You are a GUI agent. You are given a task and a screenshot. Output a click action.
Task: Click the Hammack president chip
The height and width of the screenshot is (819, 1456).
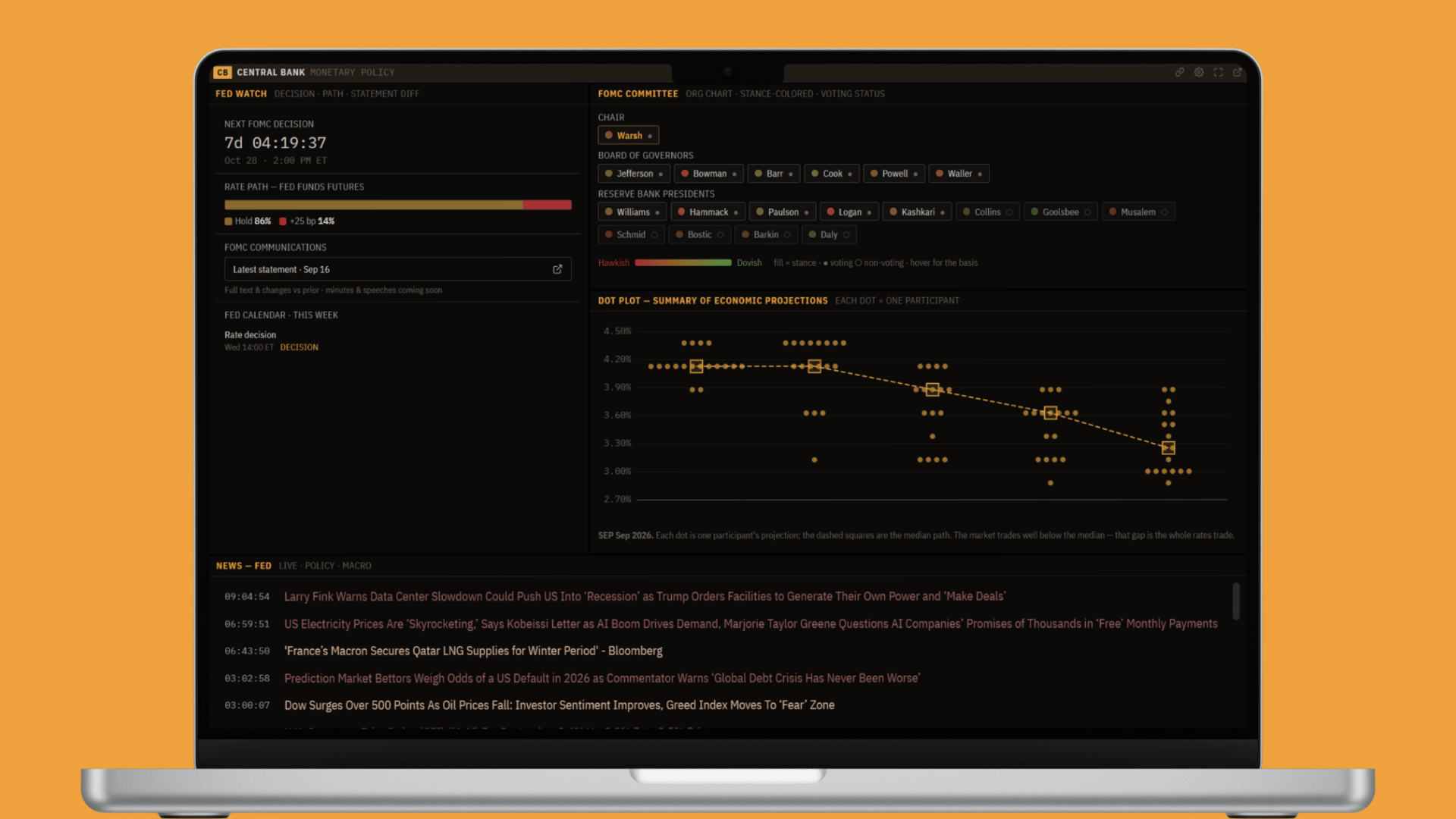(x=708, y=212)
